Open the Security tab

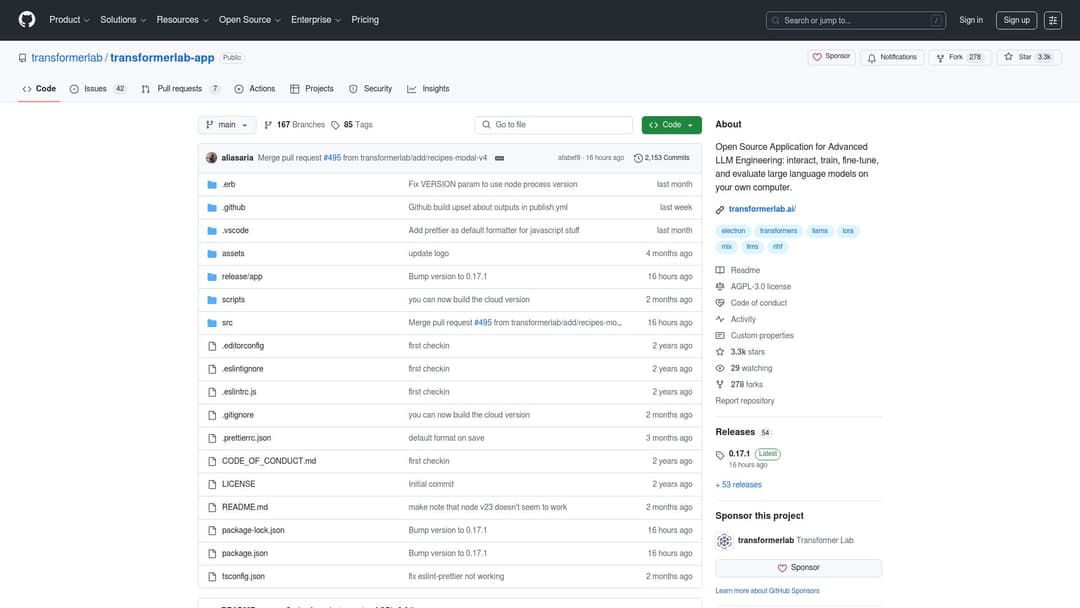point(371,89)
